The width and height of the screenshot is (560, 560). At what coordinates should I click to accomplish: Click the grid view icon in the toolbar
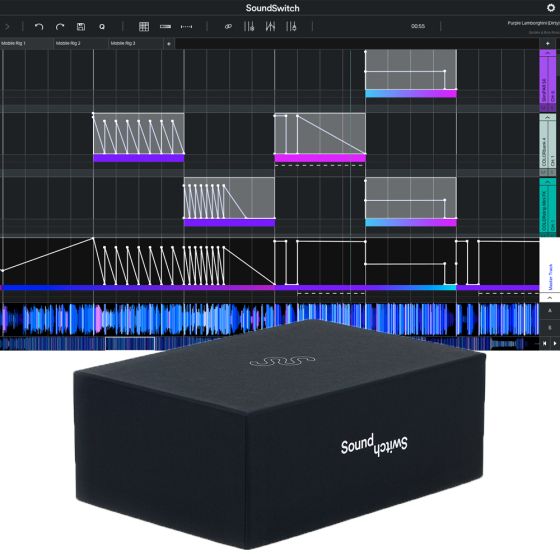(144, 27)
